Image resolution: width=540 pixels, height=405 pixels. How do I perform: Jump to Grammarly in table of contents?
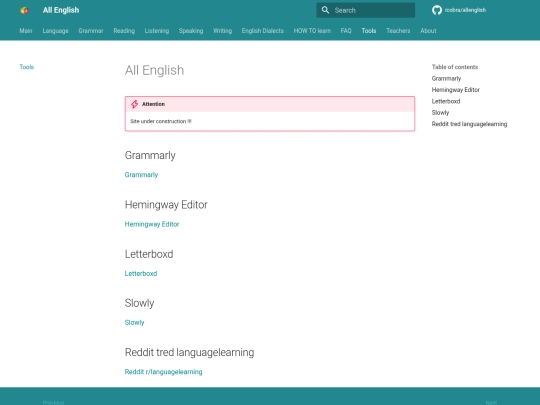coord(446,79)
